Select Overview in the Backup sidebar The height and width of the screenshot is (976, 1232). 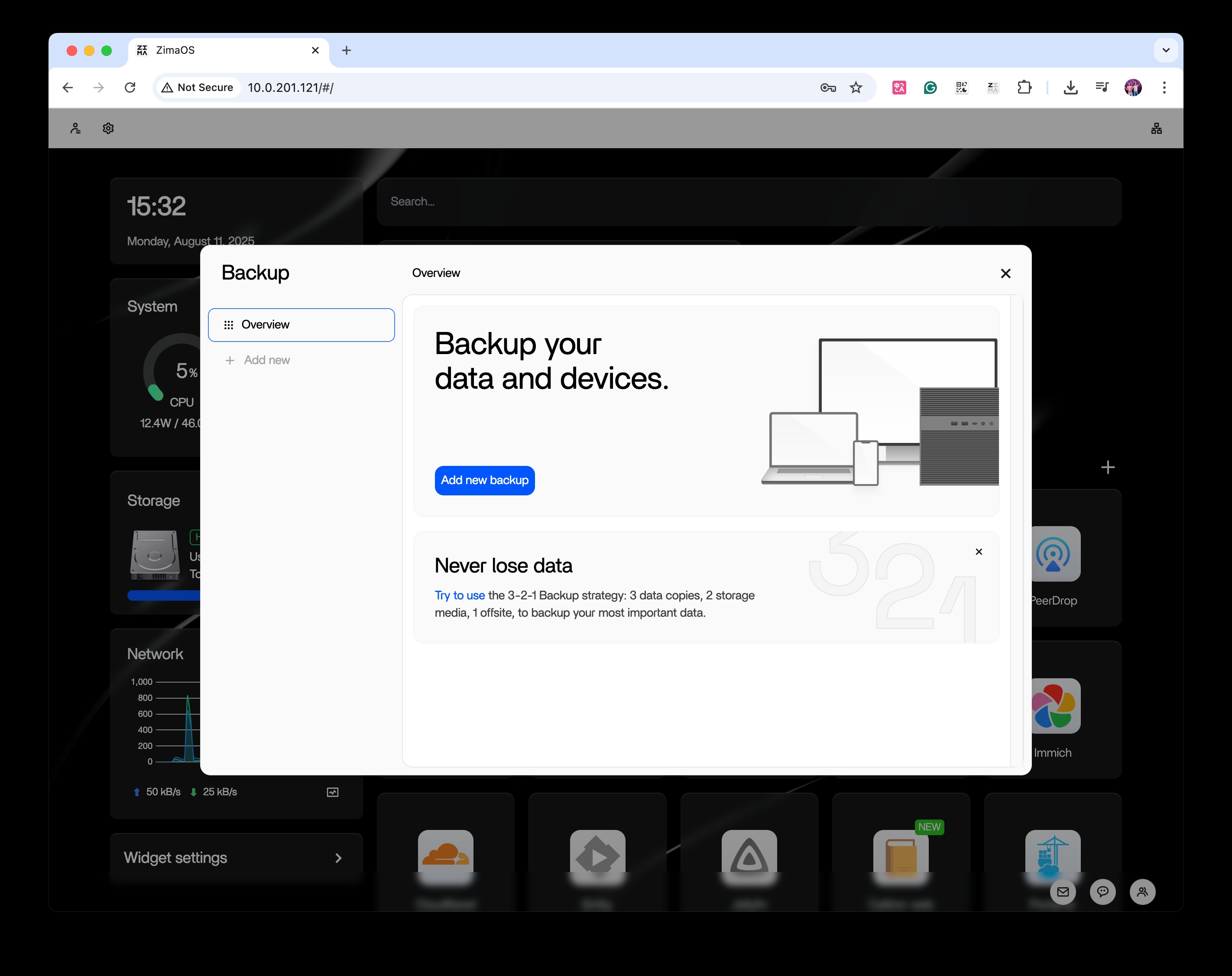point(301,325)
